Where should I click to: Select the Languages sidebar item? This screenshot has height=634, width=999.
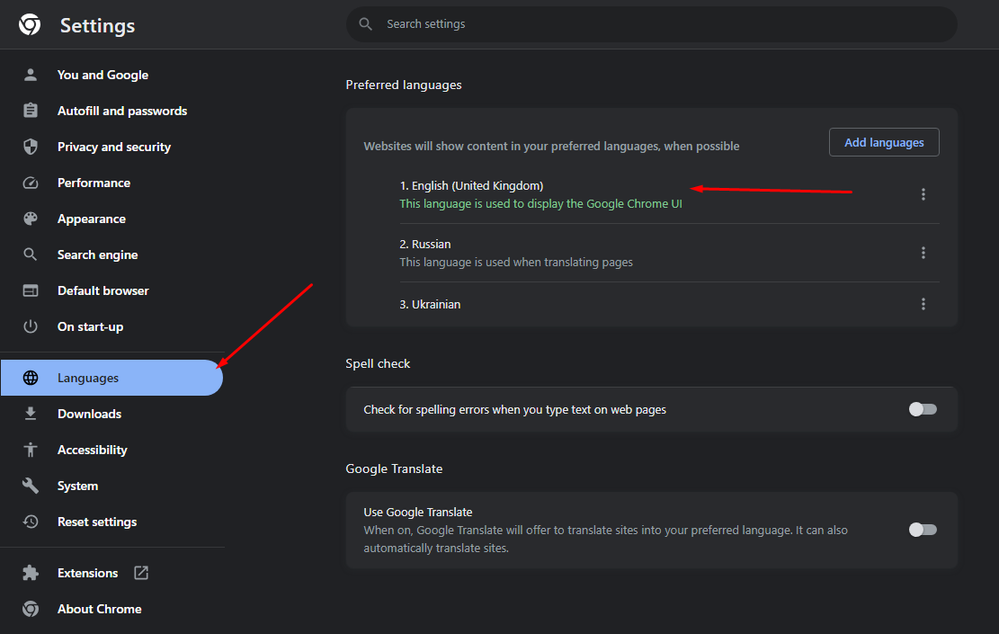pyautogui.click(x=111, y=378)
